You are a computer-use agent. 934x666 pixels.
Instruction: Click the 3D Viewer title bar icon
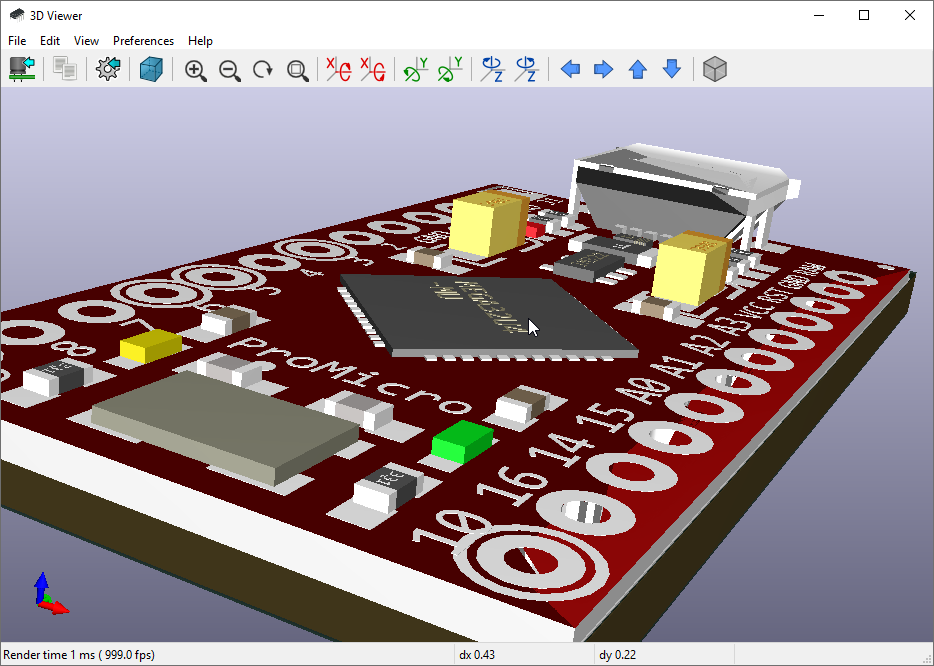pos(17,15)
